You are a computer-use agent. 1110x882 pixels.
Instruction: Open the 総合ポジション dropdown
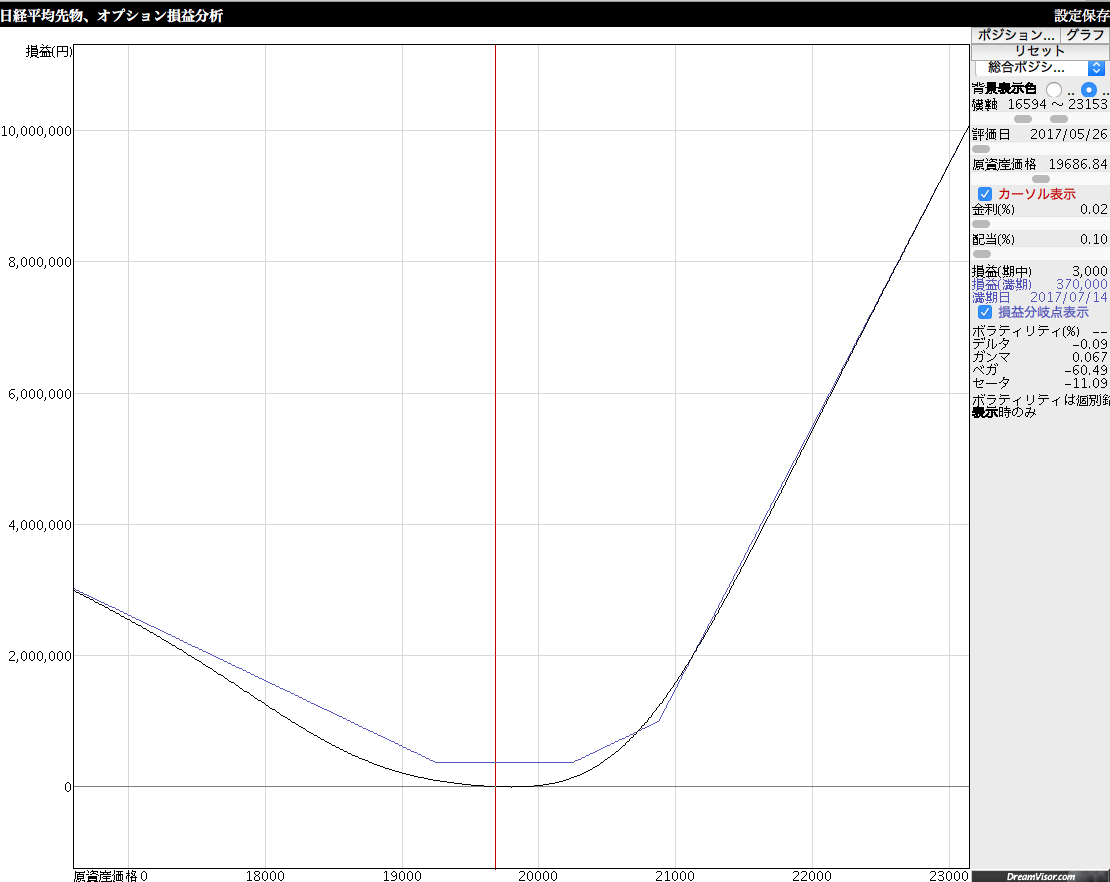(x=1030, y=67)
